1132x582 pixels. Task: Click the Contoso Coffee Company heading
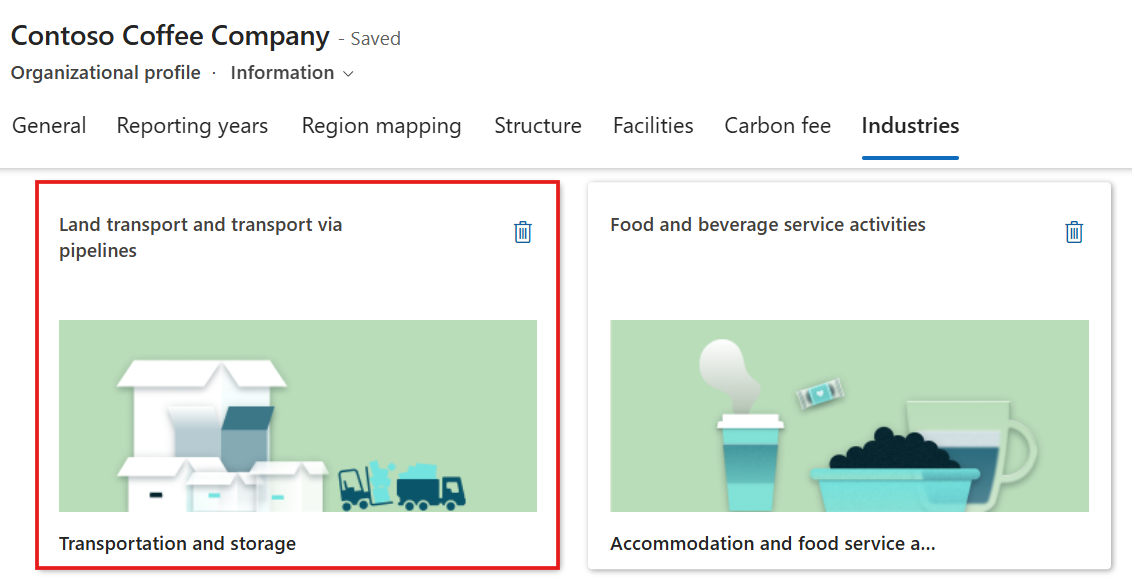170,36
